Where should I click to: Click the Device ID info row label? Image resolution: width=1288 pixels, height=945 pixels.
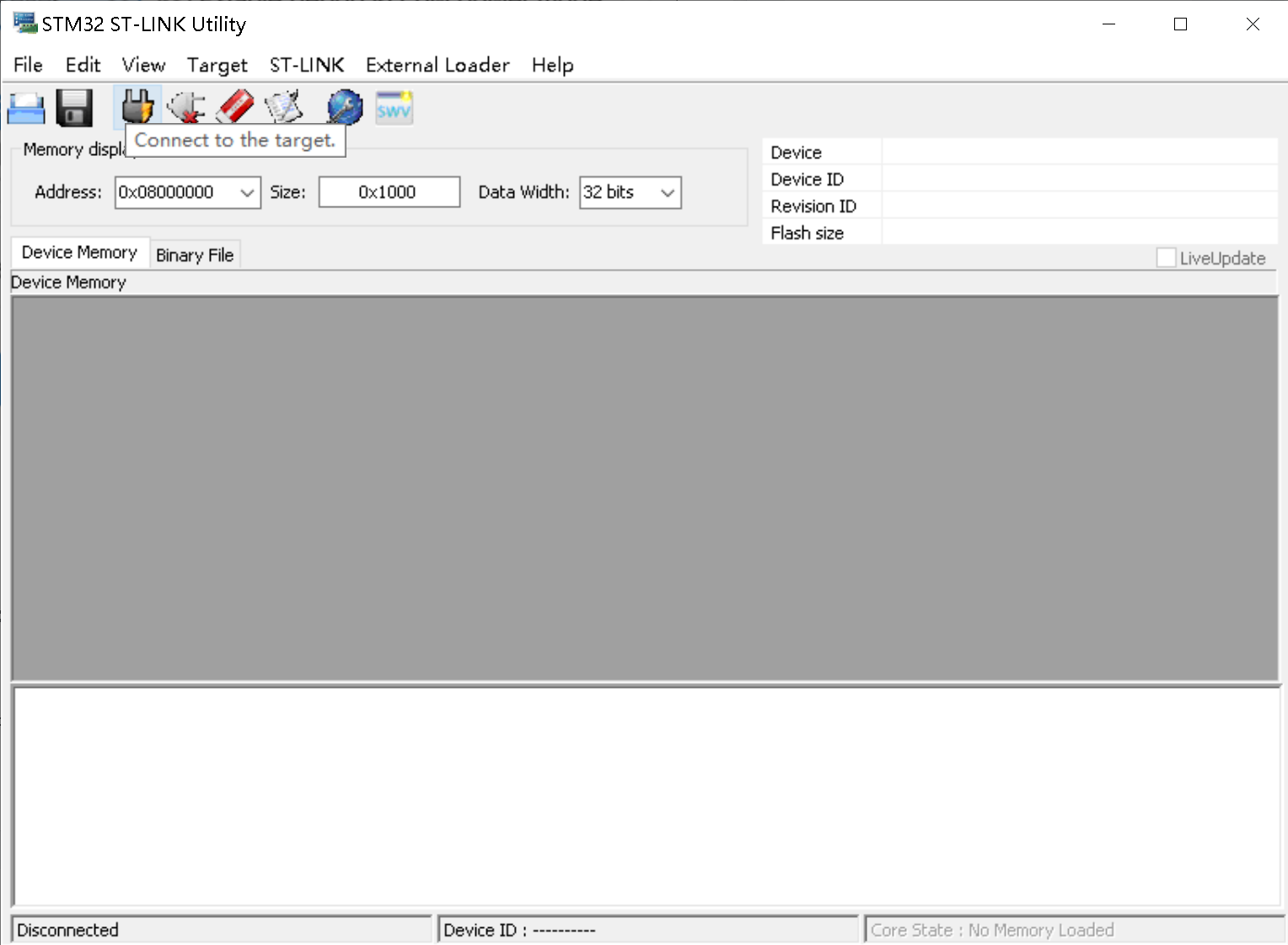click(x=807, y=180)
